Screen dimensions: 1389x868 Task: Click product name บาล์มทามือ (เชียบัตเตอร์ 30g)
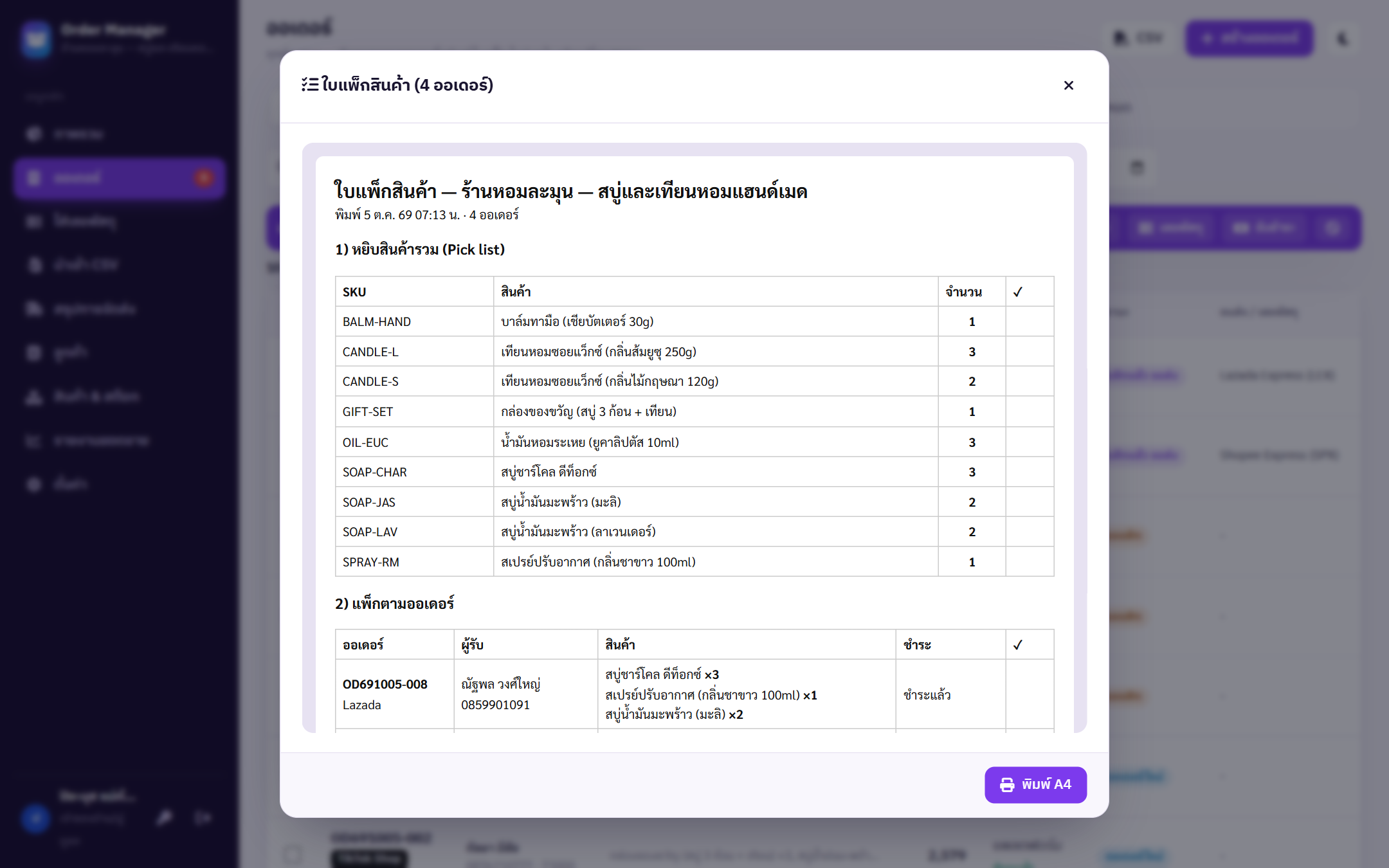click(577, 321)
